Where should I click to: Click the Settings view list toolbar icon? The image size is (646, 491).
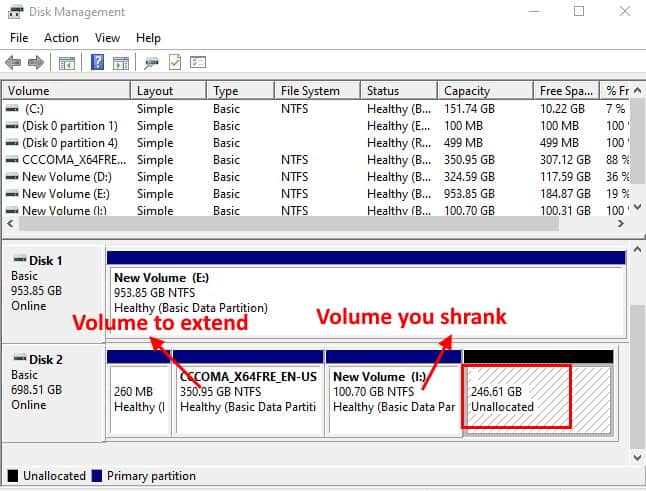[198, 62]
